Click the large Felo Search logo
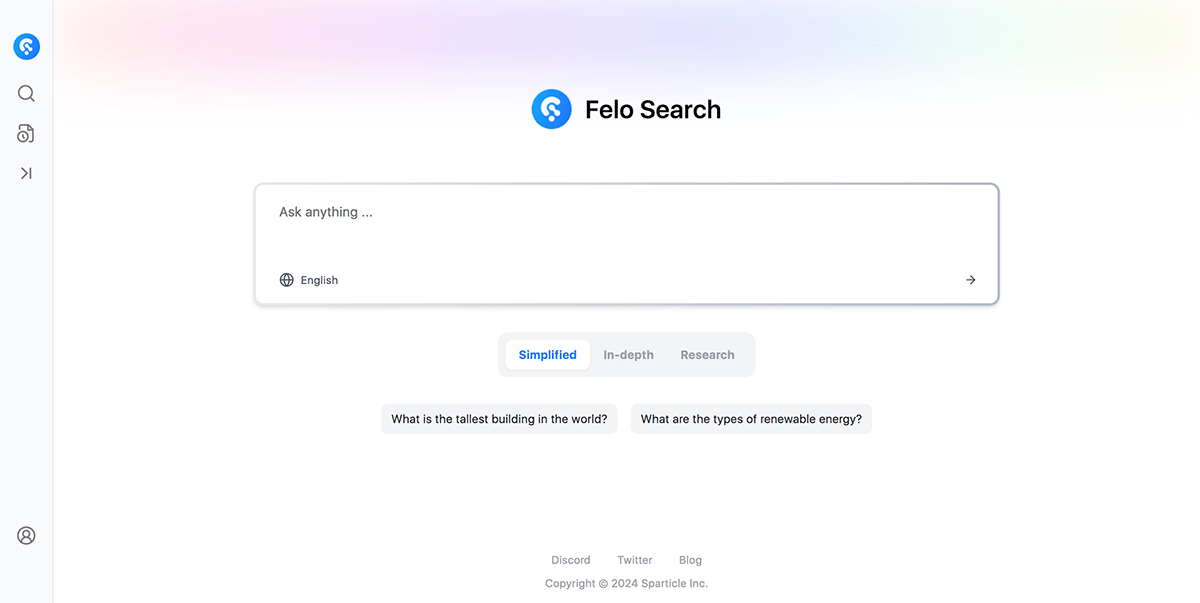This screenshot has width=1200, height=603. click(x=551, y=109)
